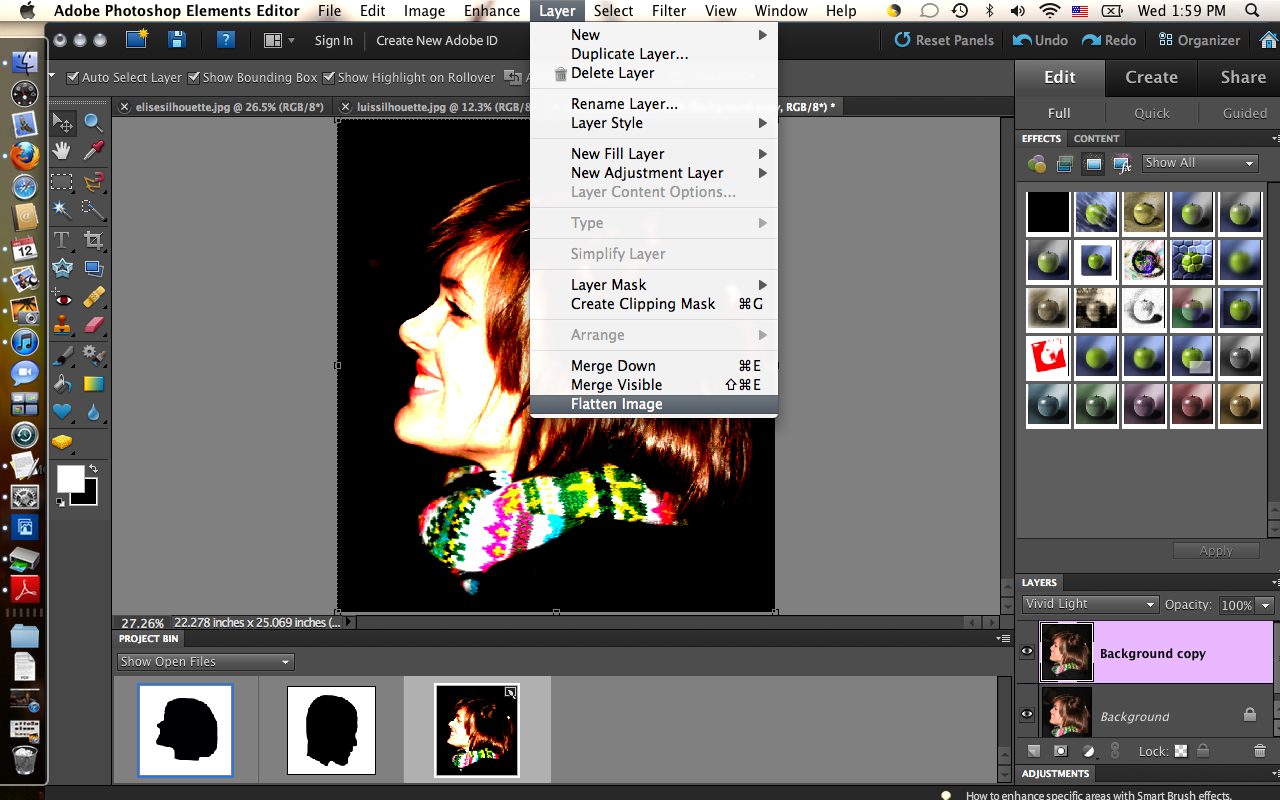Viewport: 1280px width, 800px height.
Task: Switch to the Content tab
Action: [x=1096, y=138]
